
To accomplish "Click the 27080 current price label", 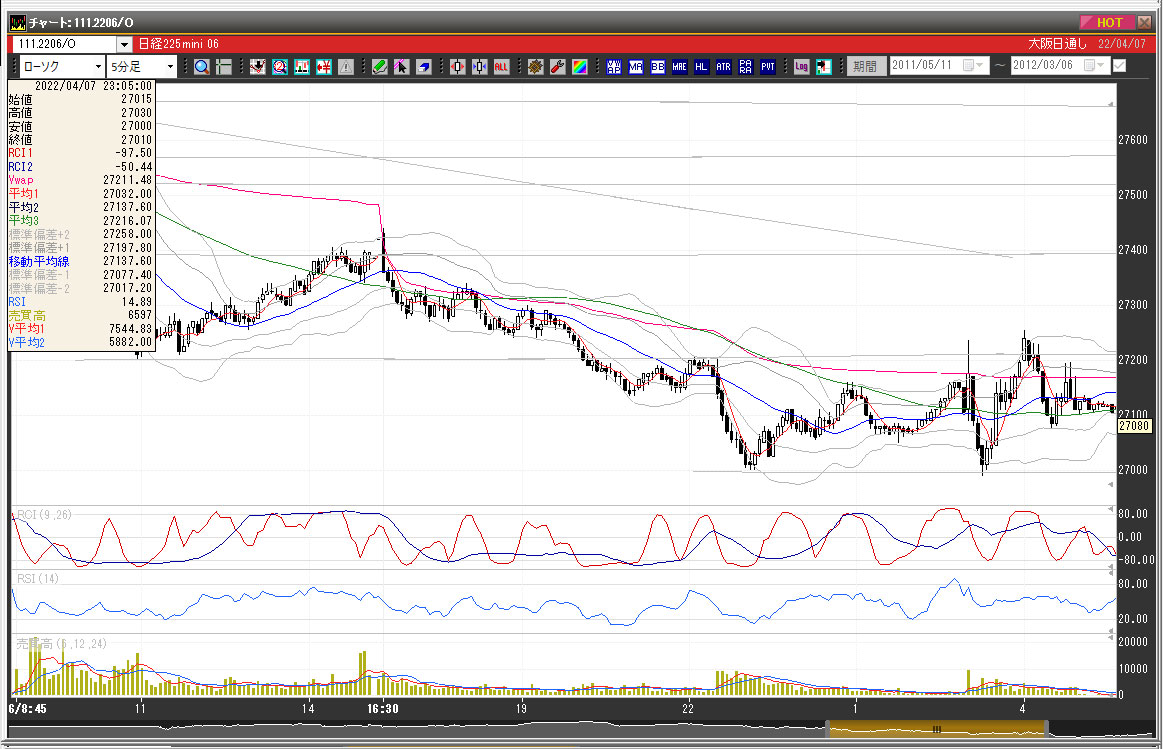I will pyautogui.click(x=1134, y=426).
